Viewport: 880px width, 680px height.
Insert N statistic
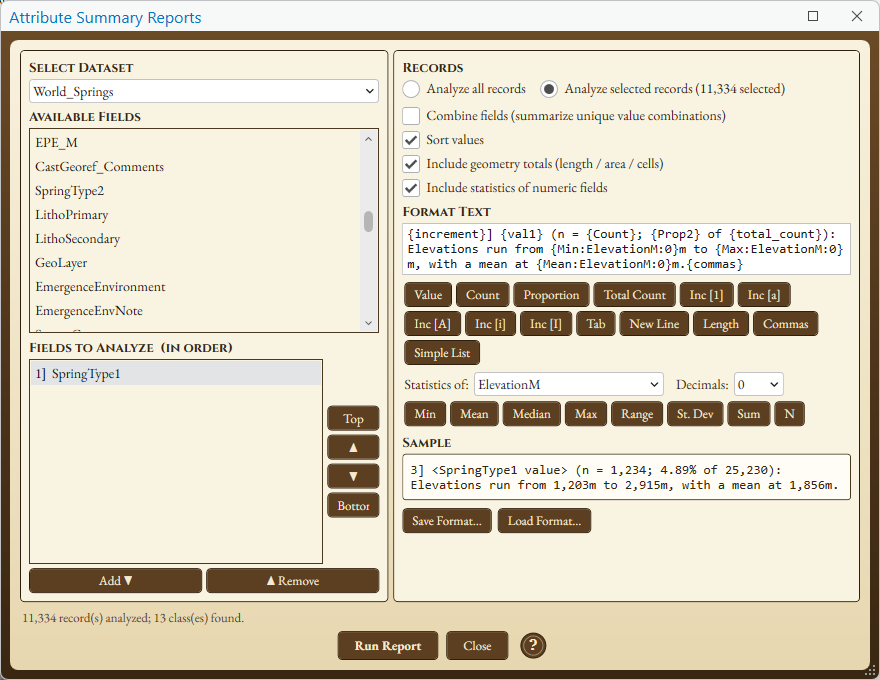point(789,414)
